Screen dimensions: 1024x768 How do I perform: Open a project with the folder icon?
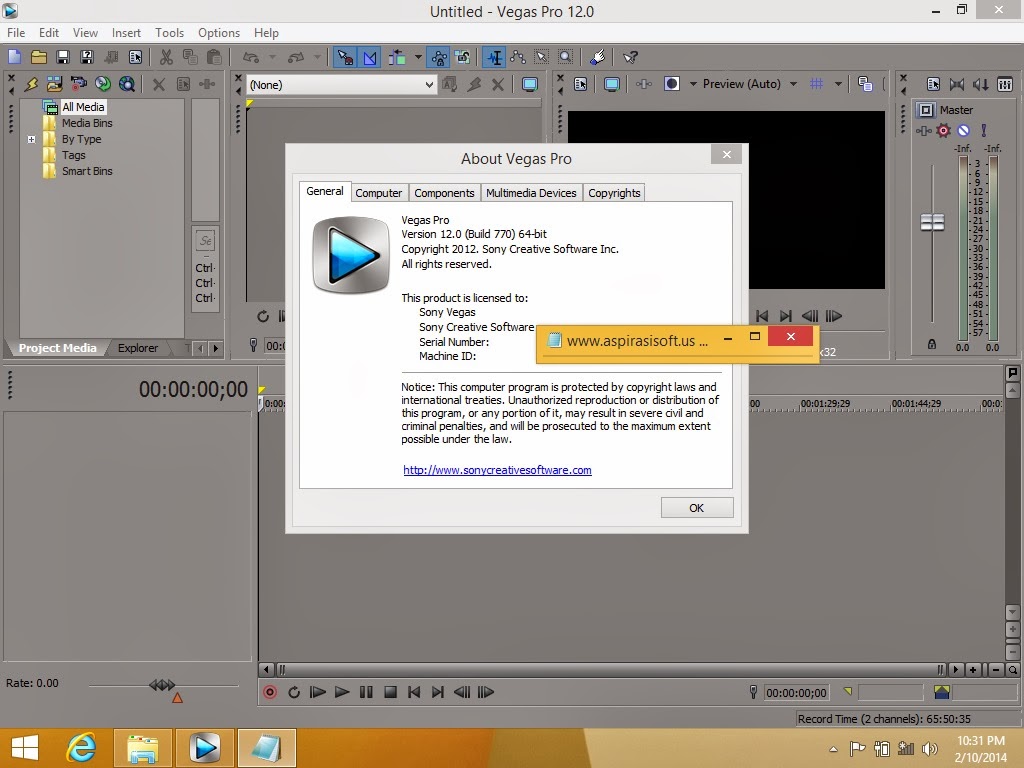[x=39, y=57]
